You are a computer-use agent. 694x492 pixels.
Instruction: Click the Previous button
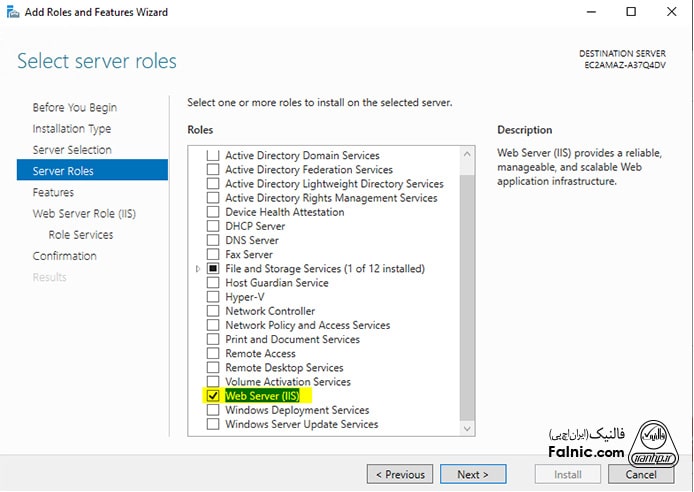tap(401, 474)
